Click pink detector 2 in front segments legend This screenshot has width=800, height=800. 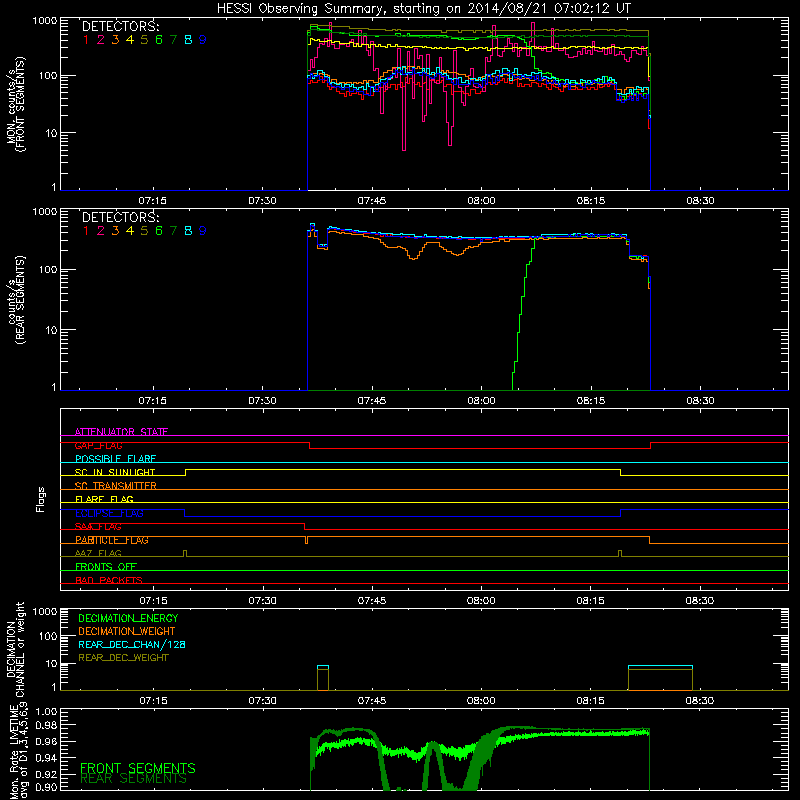(x=101, y=40)
